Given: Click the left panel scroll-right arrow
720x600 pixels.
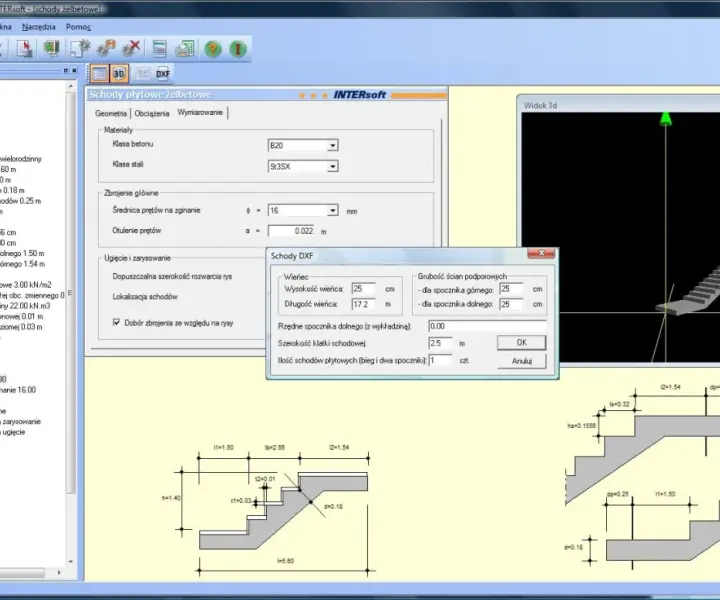Looking at the screenshot, I should [x=59, y=572].
